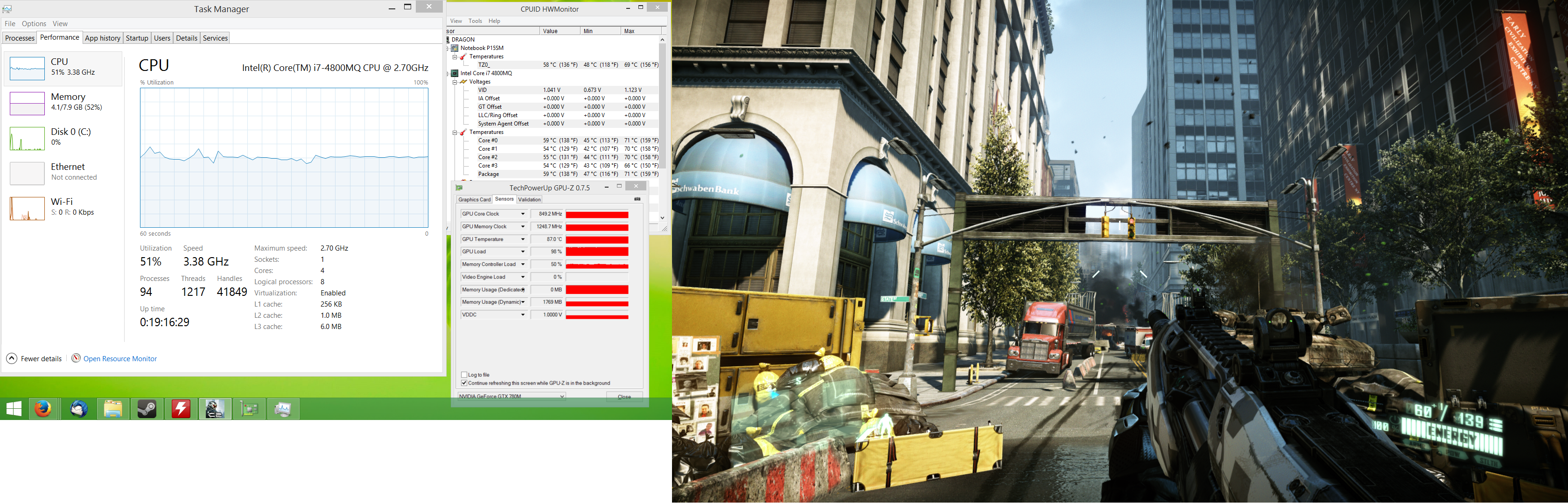Click the Fewer details chevron button
Viewport: 1568px width, 504px height.
click(12, 358)
